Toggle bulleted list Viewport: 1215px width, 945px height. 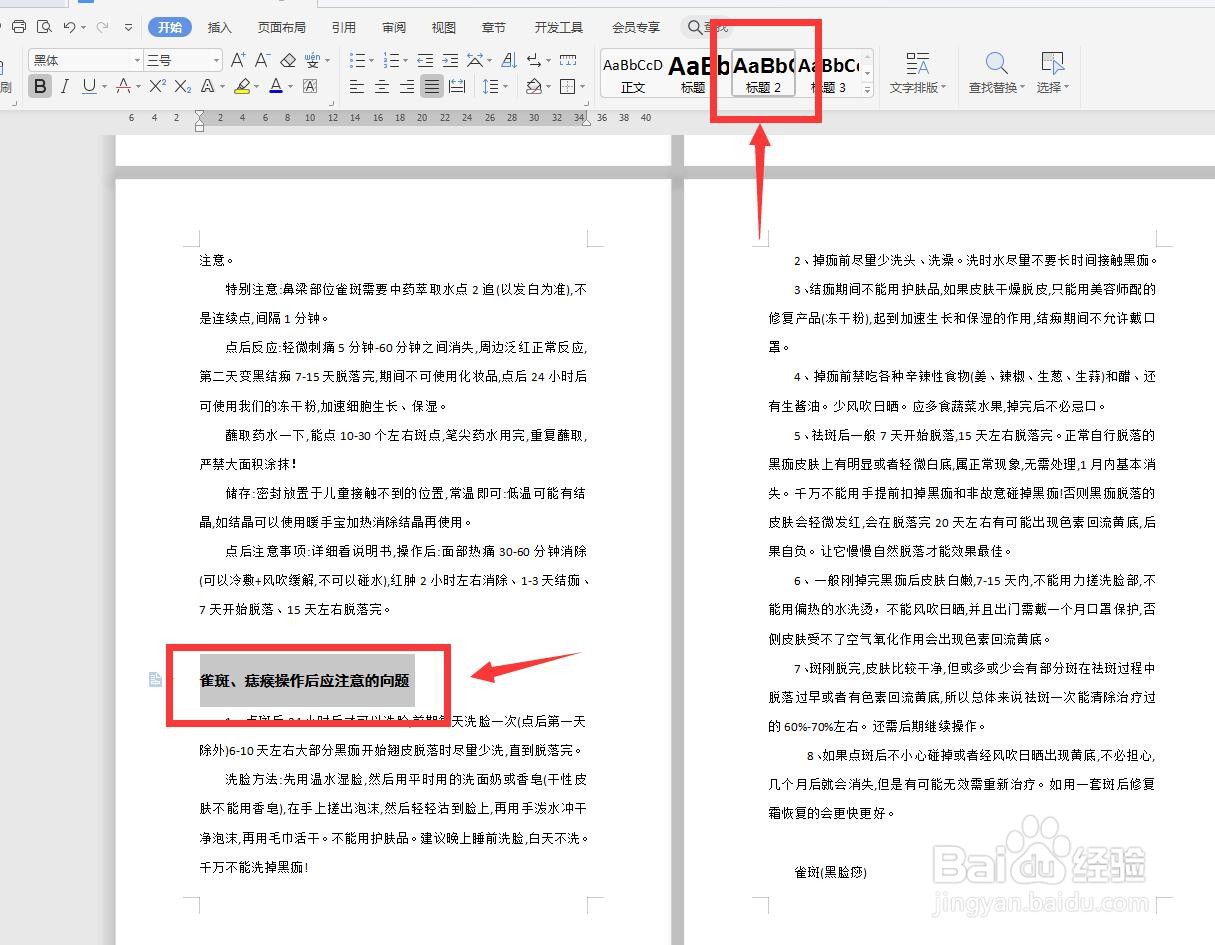357,61
